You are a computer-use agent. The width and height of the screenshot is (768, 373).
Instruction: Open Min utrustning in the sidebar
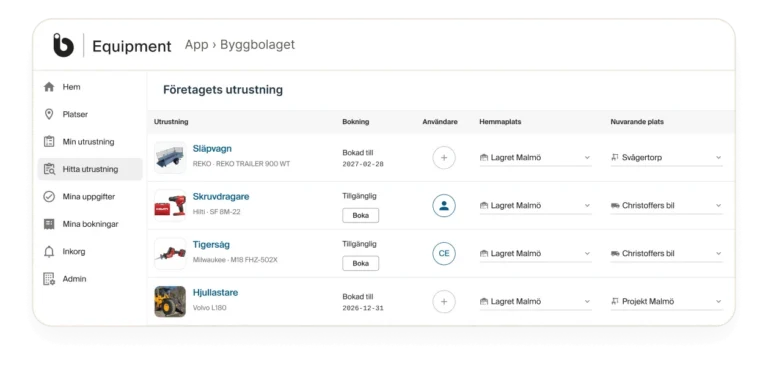[90, 142]
